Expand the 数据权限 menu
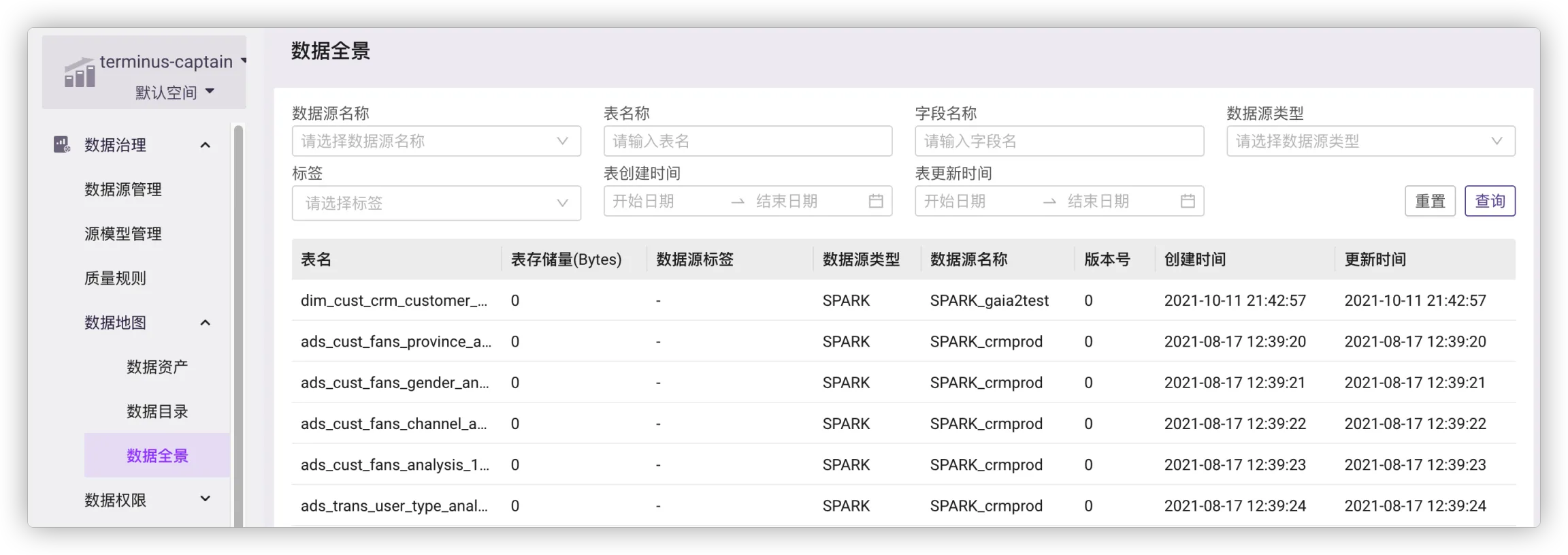Screen dimensions: 1568x555 point(205,500)
